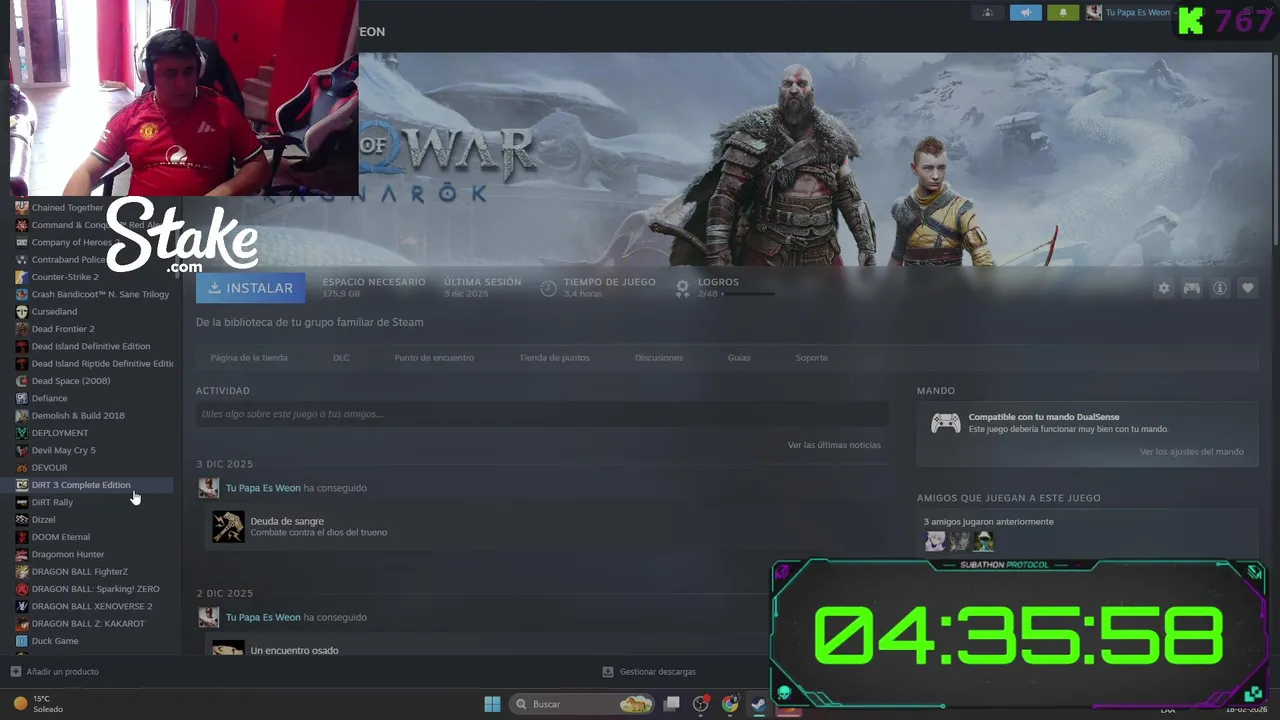Click the Counter-Strike 2 game icon in the library
The width and height of the screenshot is (1280, 720).
point(22,277)
